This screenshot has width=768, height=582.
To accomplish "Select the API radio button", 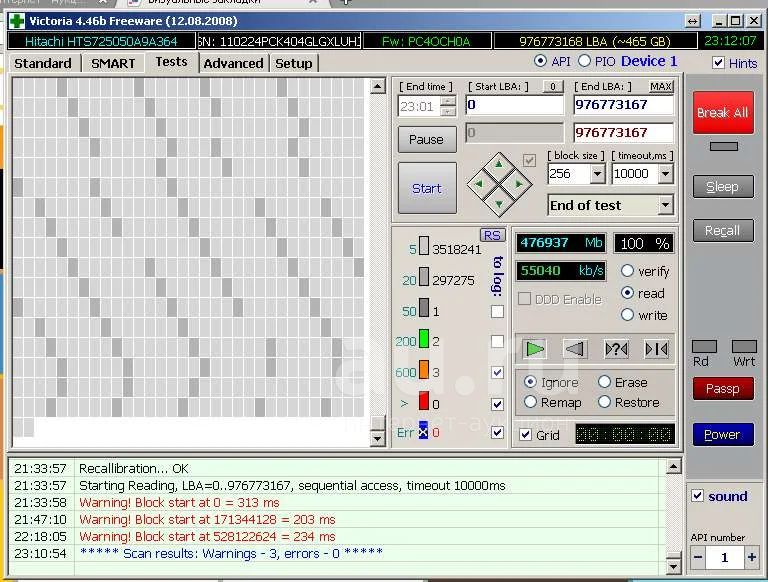I will [540, 61].
